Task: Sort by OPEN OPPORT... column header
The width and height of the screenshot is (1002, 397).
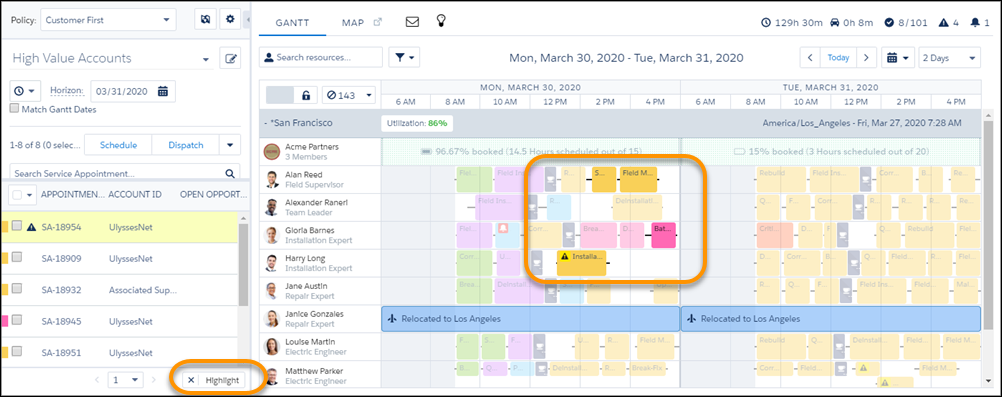Action: click(213, 194)
